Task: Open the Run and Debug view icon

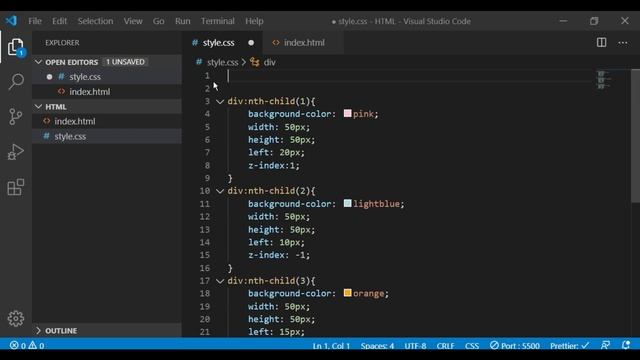Action: click(x=16, y=152)
